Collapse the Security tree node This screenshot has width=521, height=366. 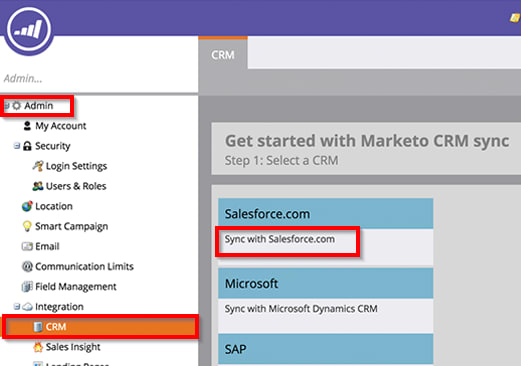(17, 146)
